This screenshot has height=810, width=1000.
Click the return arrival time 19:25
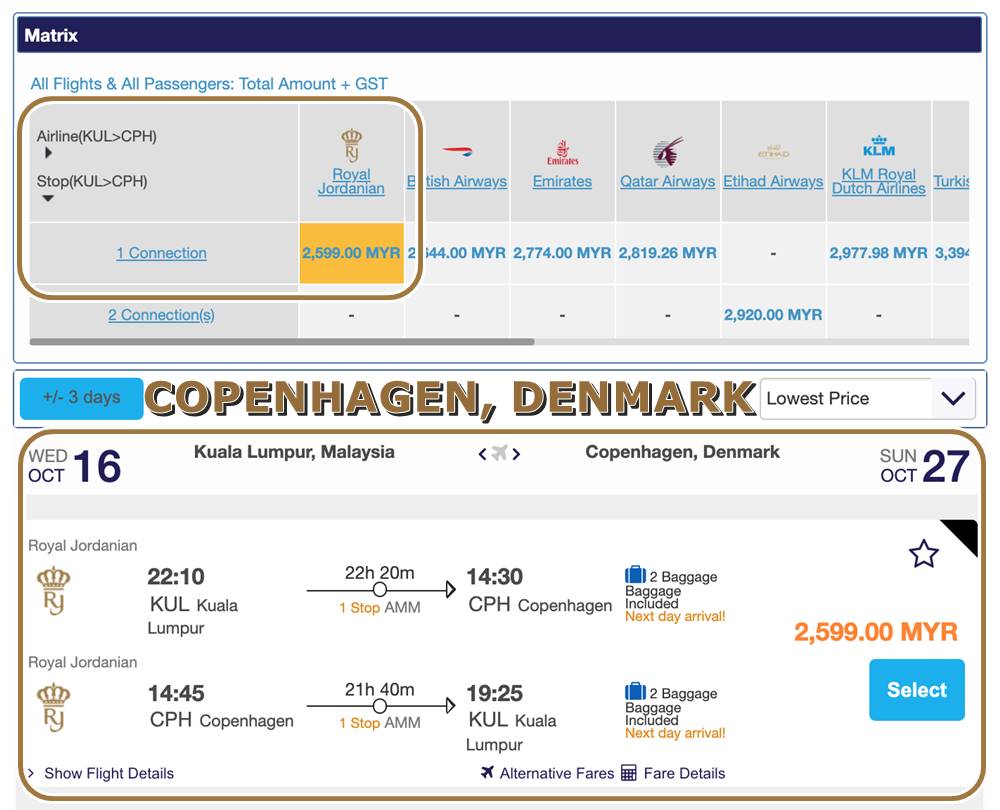494,693
